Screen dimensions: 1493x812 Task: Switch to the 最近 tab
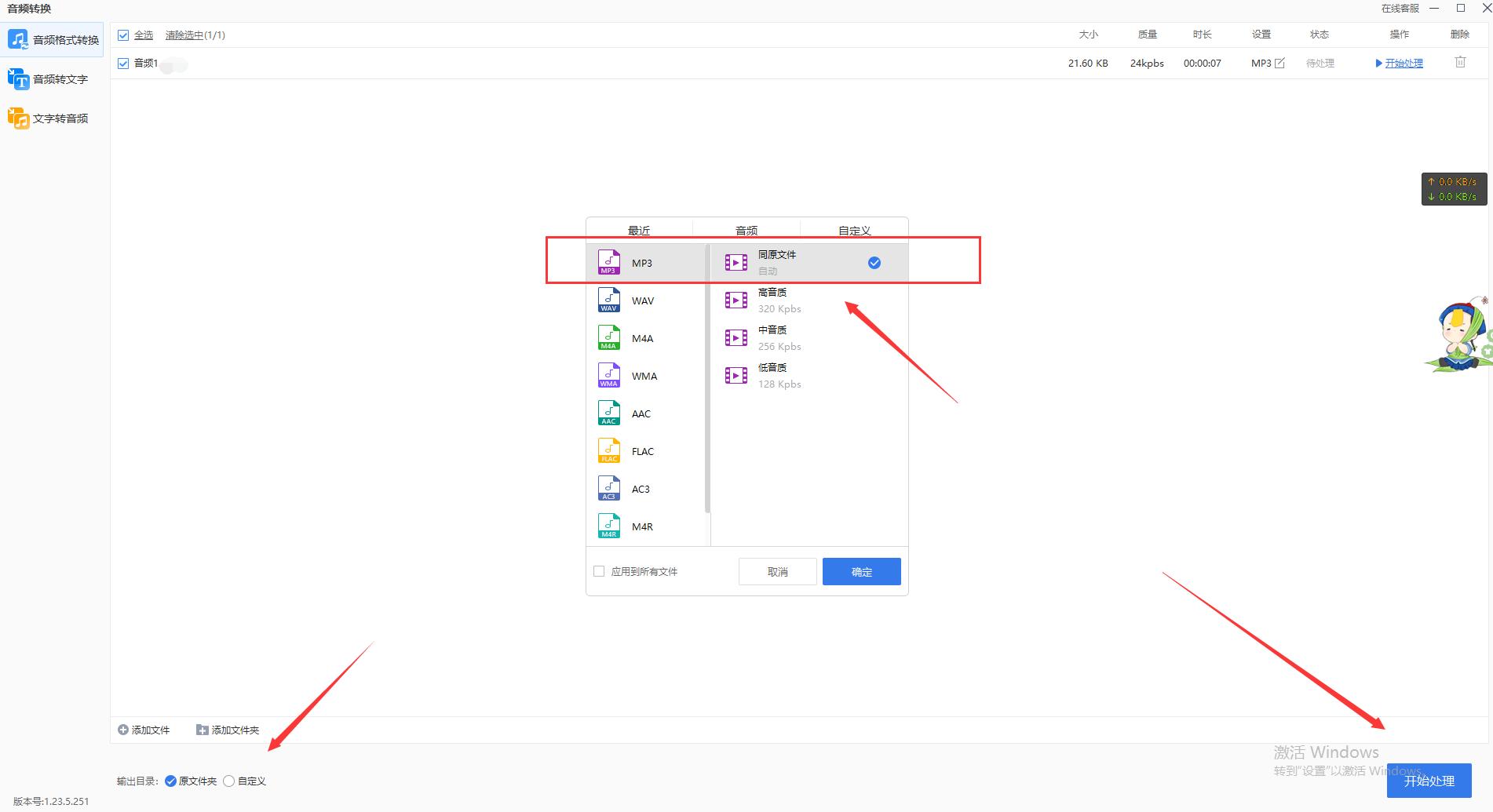[x=639, y=230]
